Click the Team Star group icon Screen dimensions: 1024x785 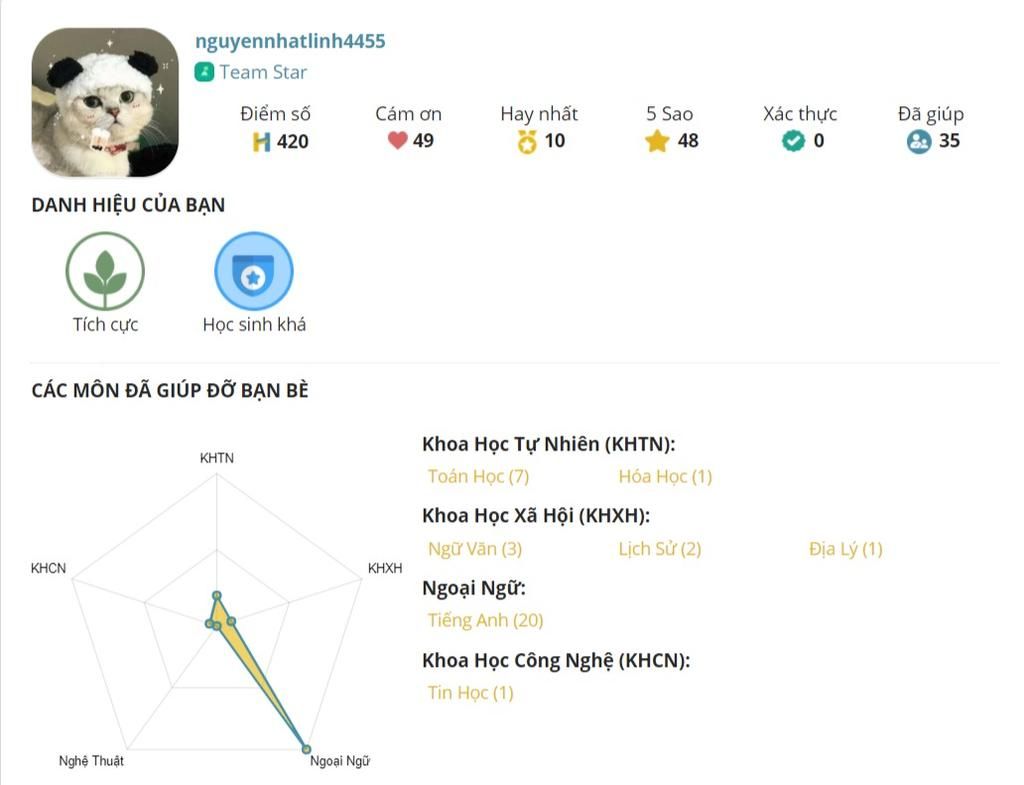(204, 72)
